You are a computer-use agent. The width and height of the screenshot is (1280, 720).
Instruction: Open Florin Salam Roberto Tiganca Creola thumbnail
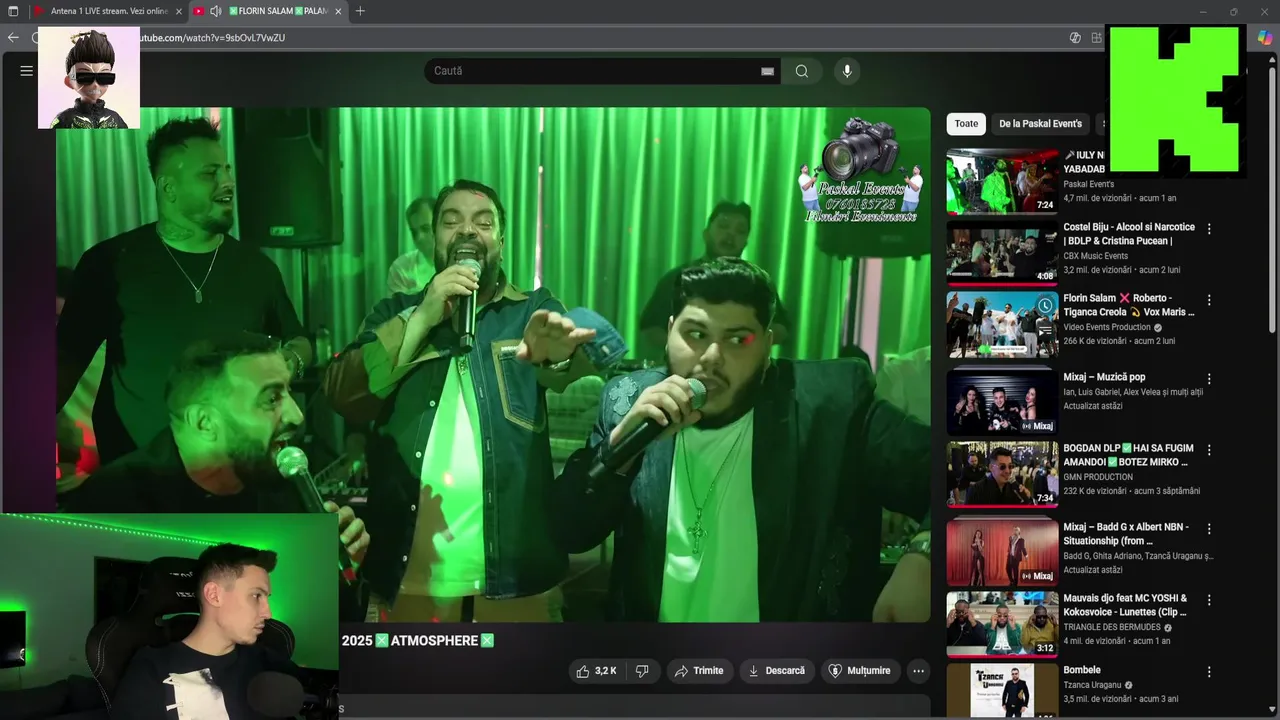click(x=1002, y=324)
